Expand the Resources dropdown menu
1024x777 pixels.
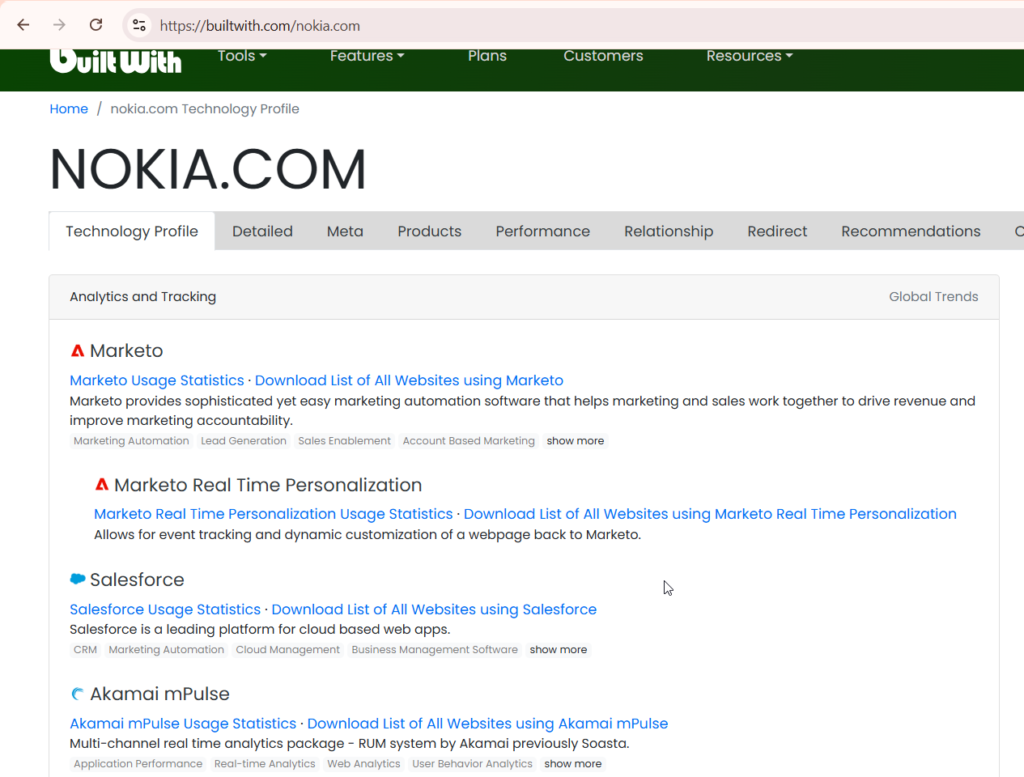(749, 56)
